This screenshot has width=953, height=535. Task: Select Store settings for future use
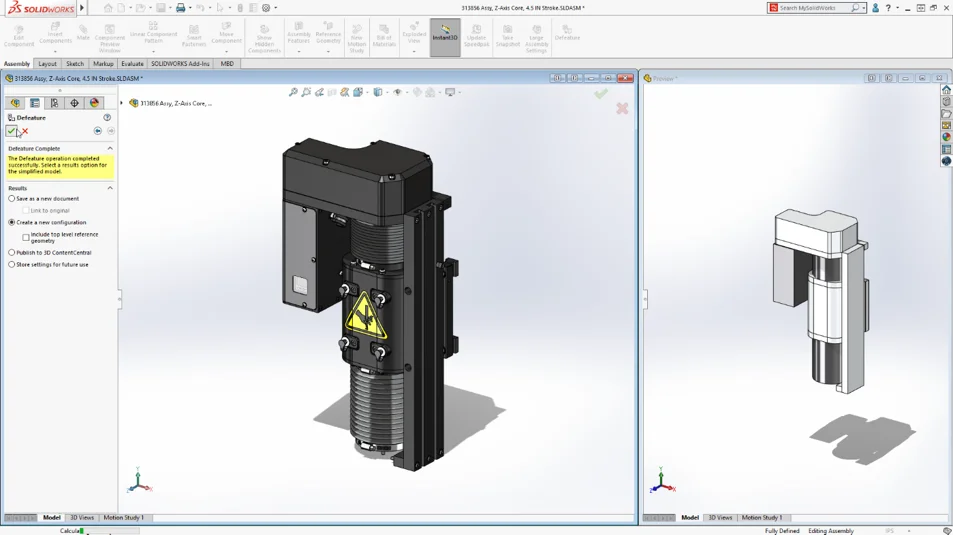[12, 265]
